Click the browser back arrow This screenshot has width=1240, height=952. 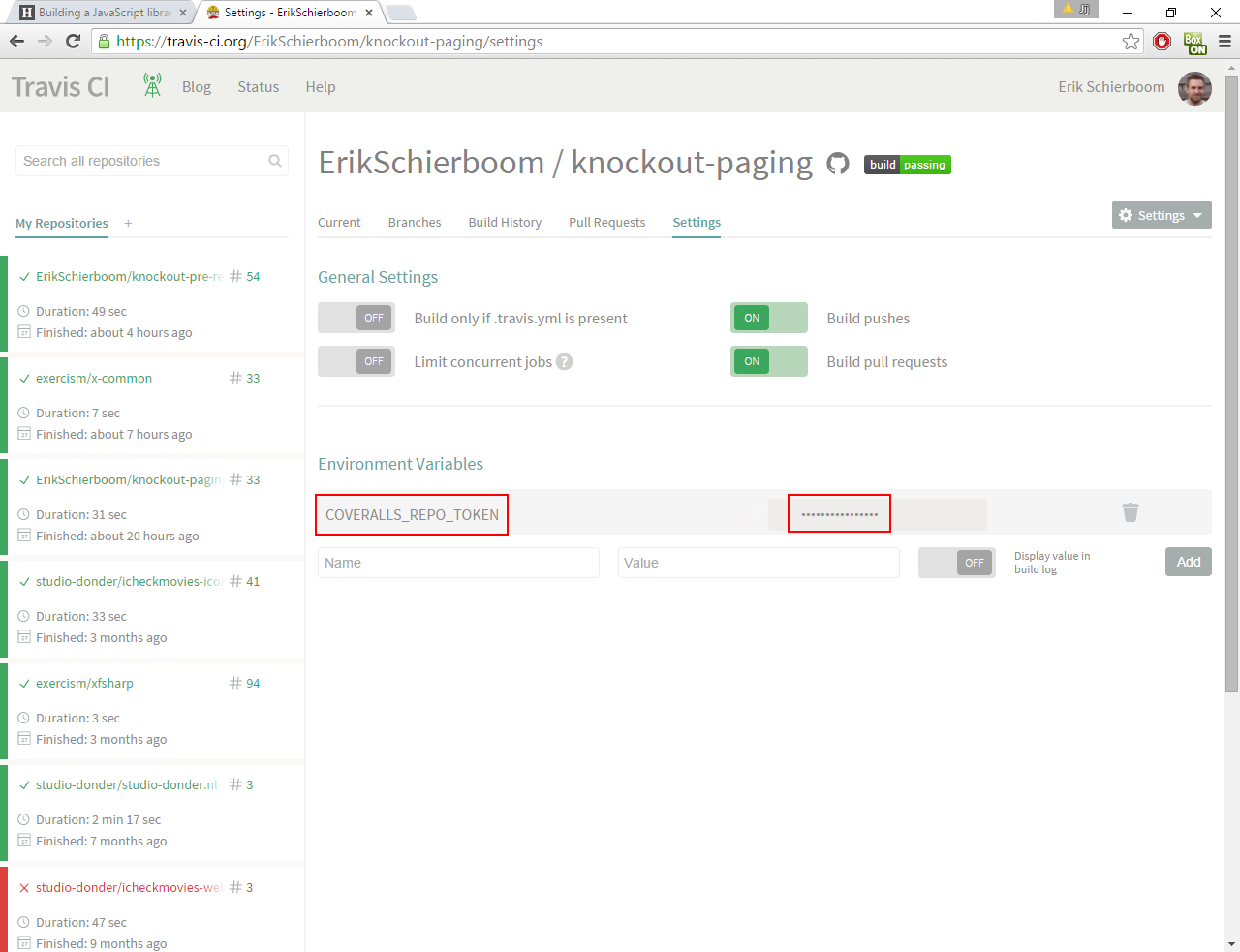coord(16,41)
